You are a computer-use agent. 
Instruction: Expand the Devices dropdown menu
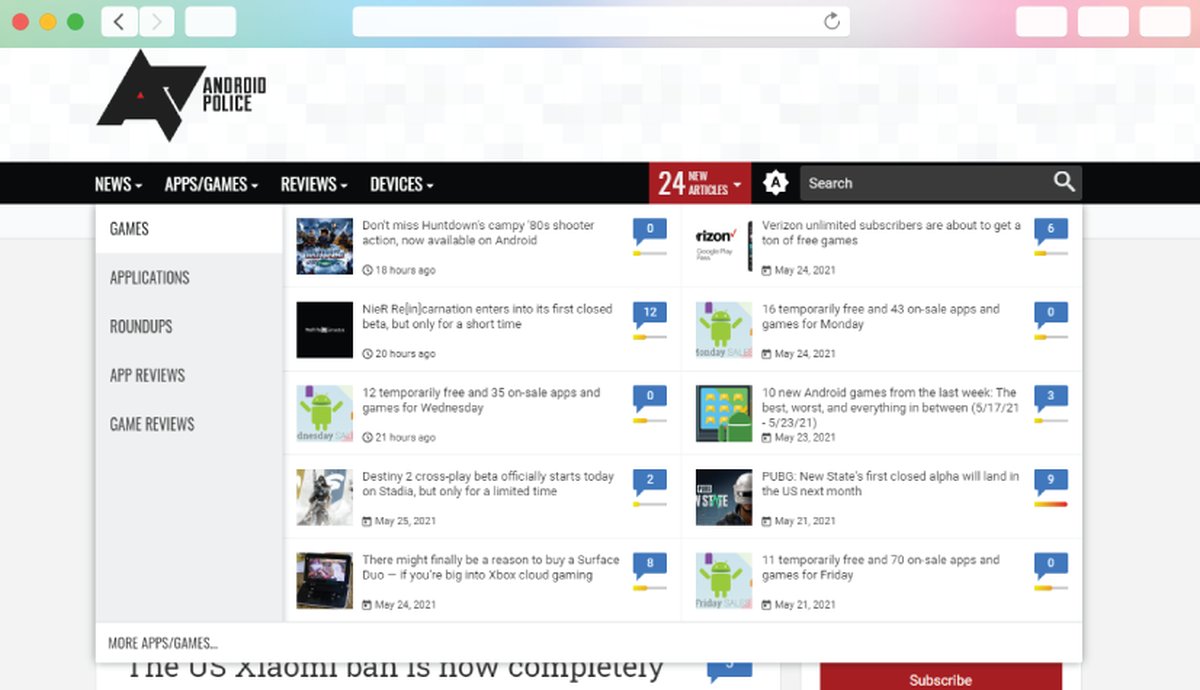point(401,184)
